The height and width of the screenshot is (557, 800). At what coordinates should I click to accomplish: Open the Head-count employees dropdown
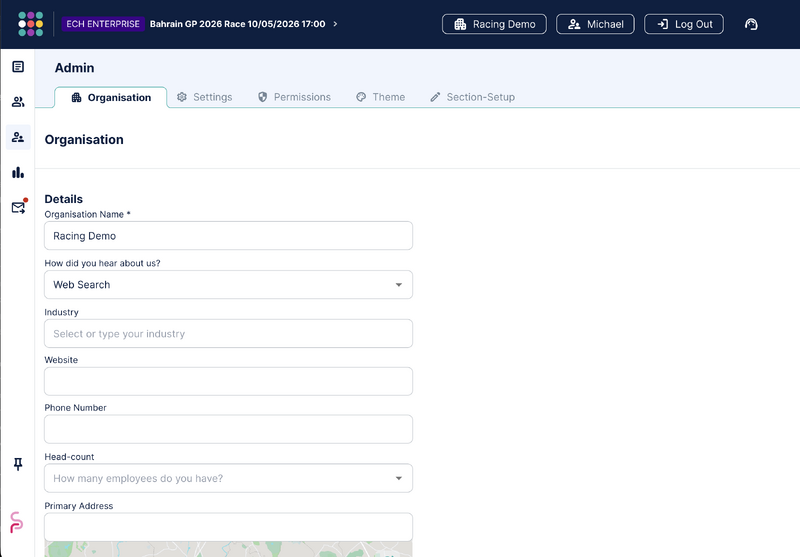(x=228, y=478)
